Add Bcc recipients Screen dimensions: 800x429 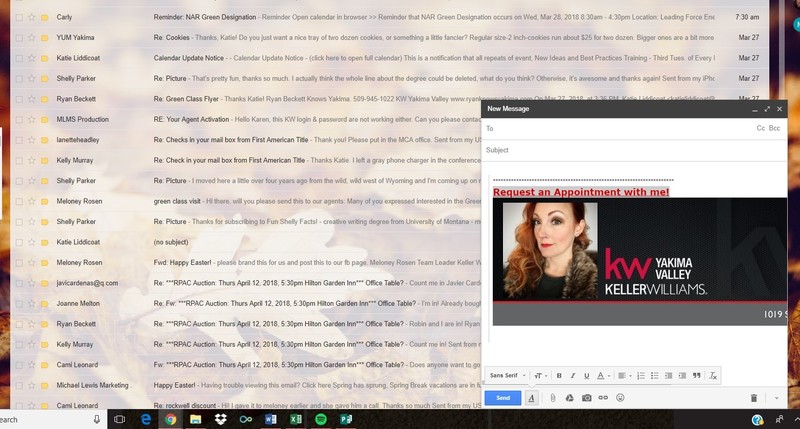(774, 129)
